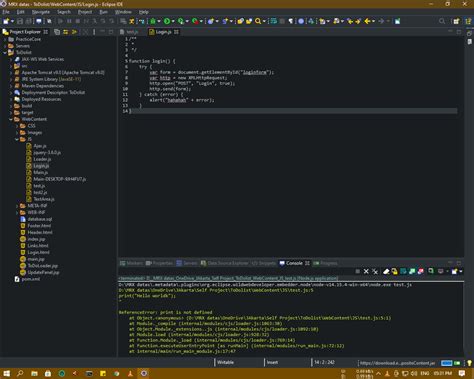The height and width of the screenshot is (379, 474).
Task: Click the download progress bar in status bar
Action: tap(447, 363)
